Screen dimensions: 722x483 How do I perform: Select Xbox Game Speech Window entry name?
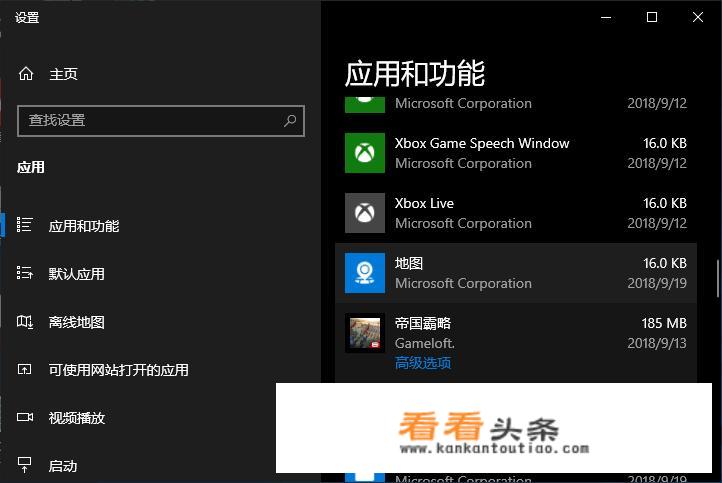482,144
